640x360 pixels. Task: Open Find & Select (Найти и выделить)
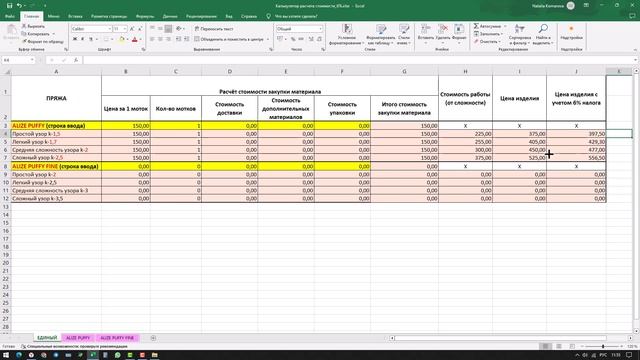(543, 34)
